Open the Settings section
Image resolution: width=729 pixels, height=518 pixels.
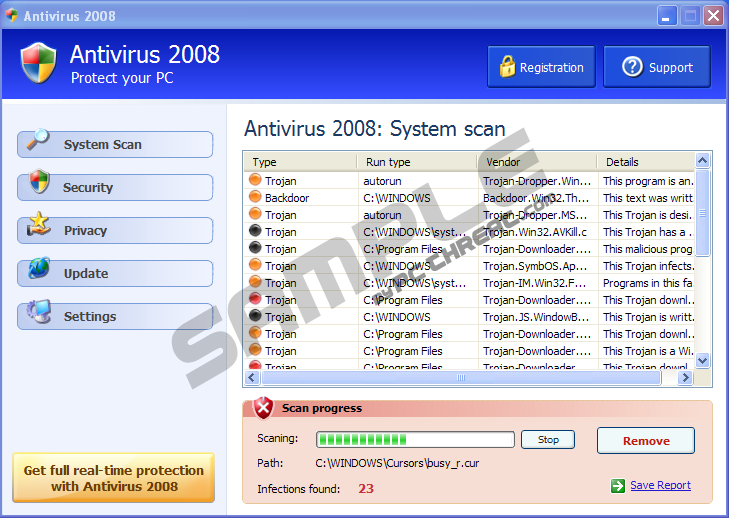pos(115,317)
